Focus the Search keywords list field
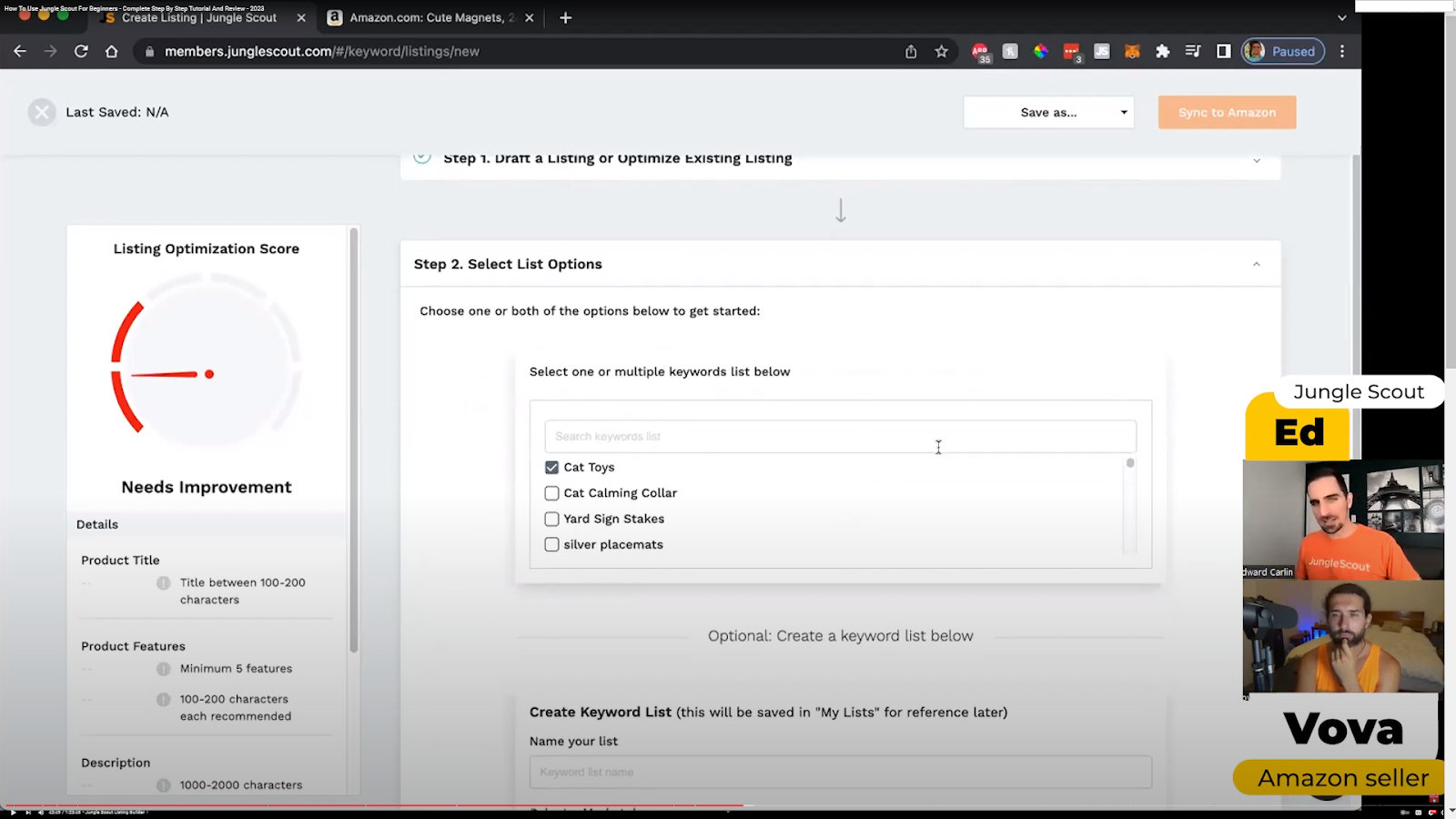 pyautogui.click(x=840, y=437)
